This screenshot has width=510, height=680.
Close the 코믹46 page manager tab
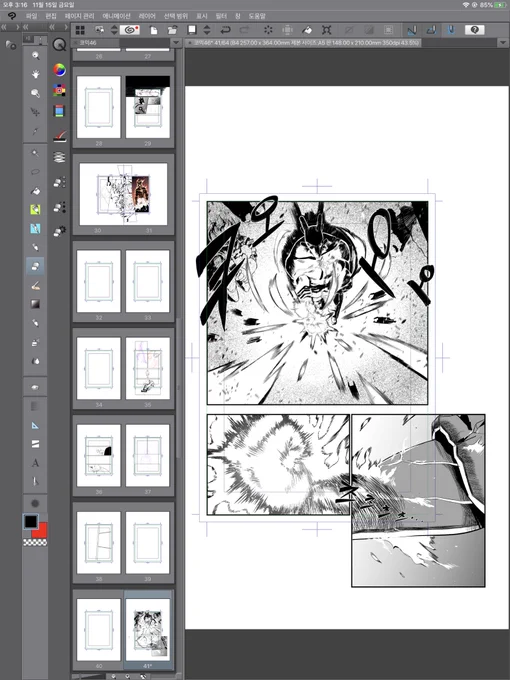point(75,43)
